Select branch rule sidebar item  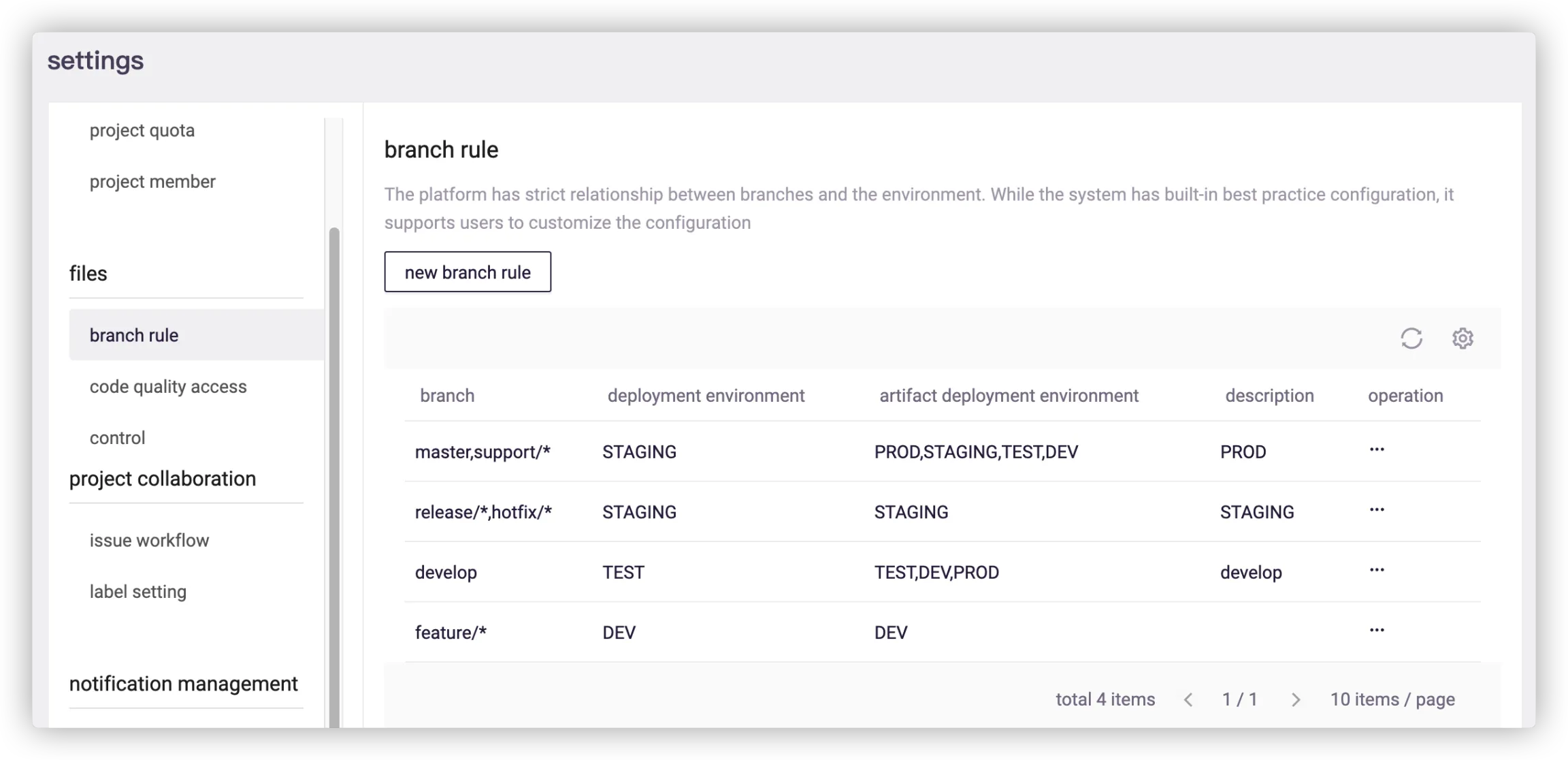[x=134, y=335]
